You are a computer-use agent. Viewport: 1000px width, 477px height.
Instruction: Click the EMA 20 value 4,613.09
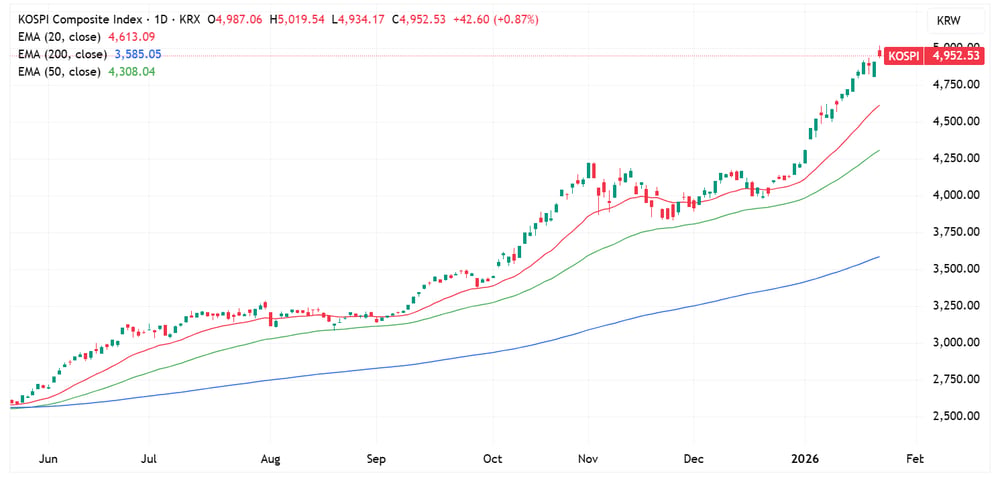click(131, 37)
